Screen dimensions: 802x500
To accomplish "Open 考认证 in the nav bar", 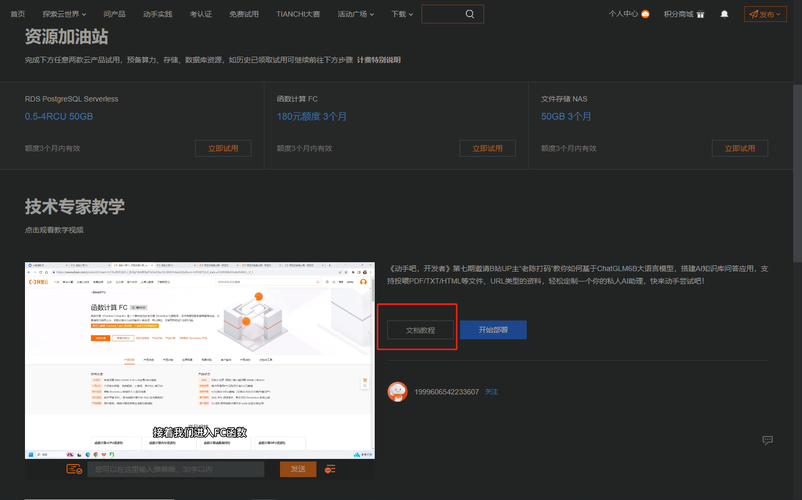I will click(200, 14).
